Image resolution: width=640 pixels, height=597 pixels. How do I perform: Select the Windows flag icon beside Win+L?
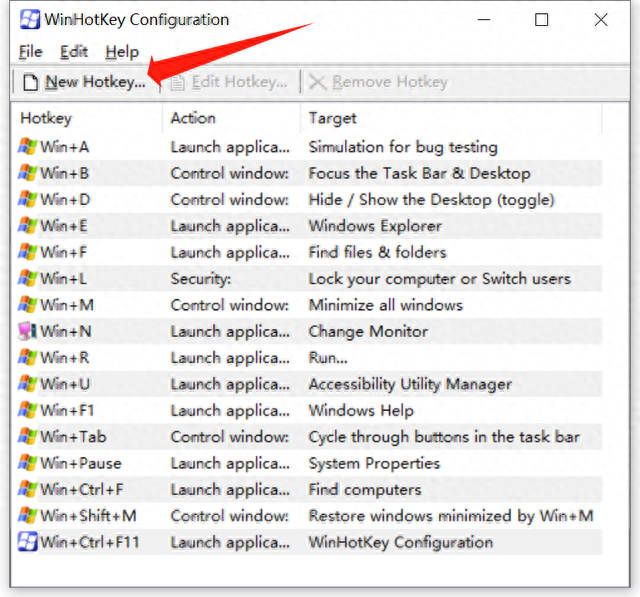coord(27,278)
